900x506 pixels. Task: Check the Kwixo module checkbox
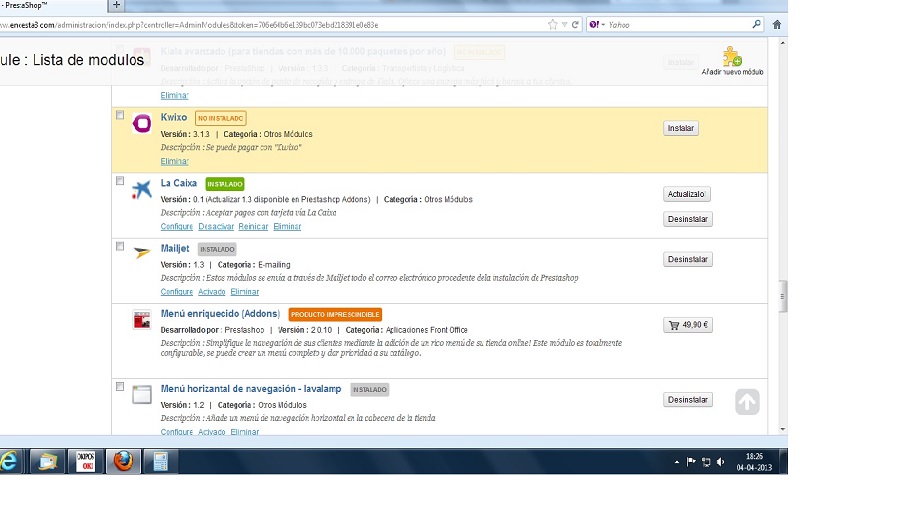point(120,115)
